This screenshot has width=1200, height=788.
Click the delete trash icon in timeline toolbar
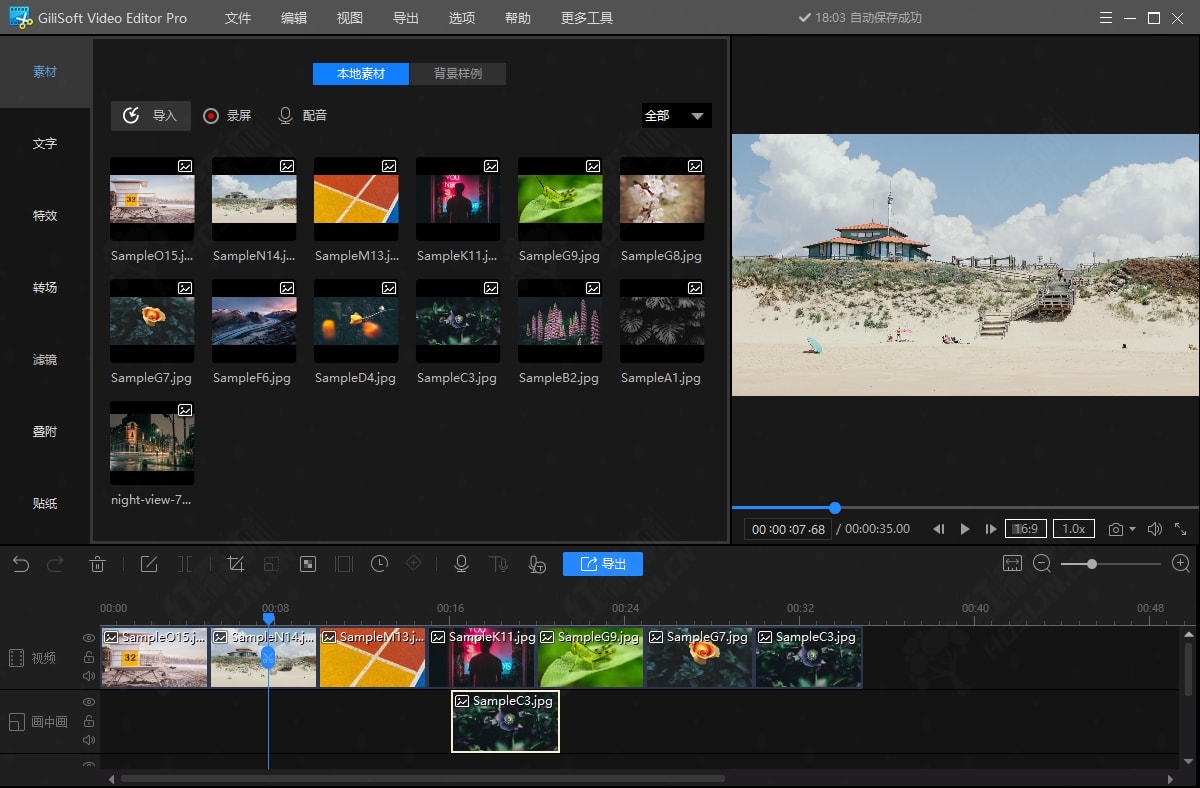[97, 565]
